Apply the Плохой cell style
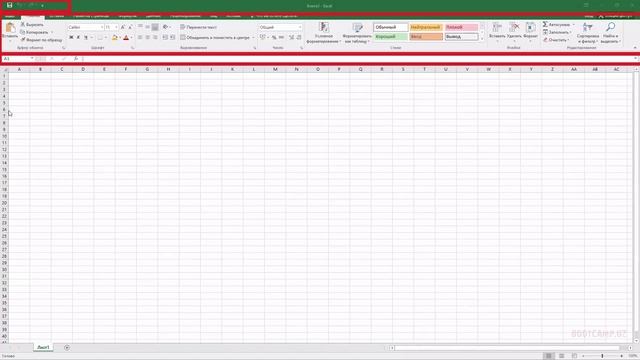The width and height of the screenshot is (640, 360). (x=461, y=27)
